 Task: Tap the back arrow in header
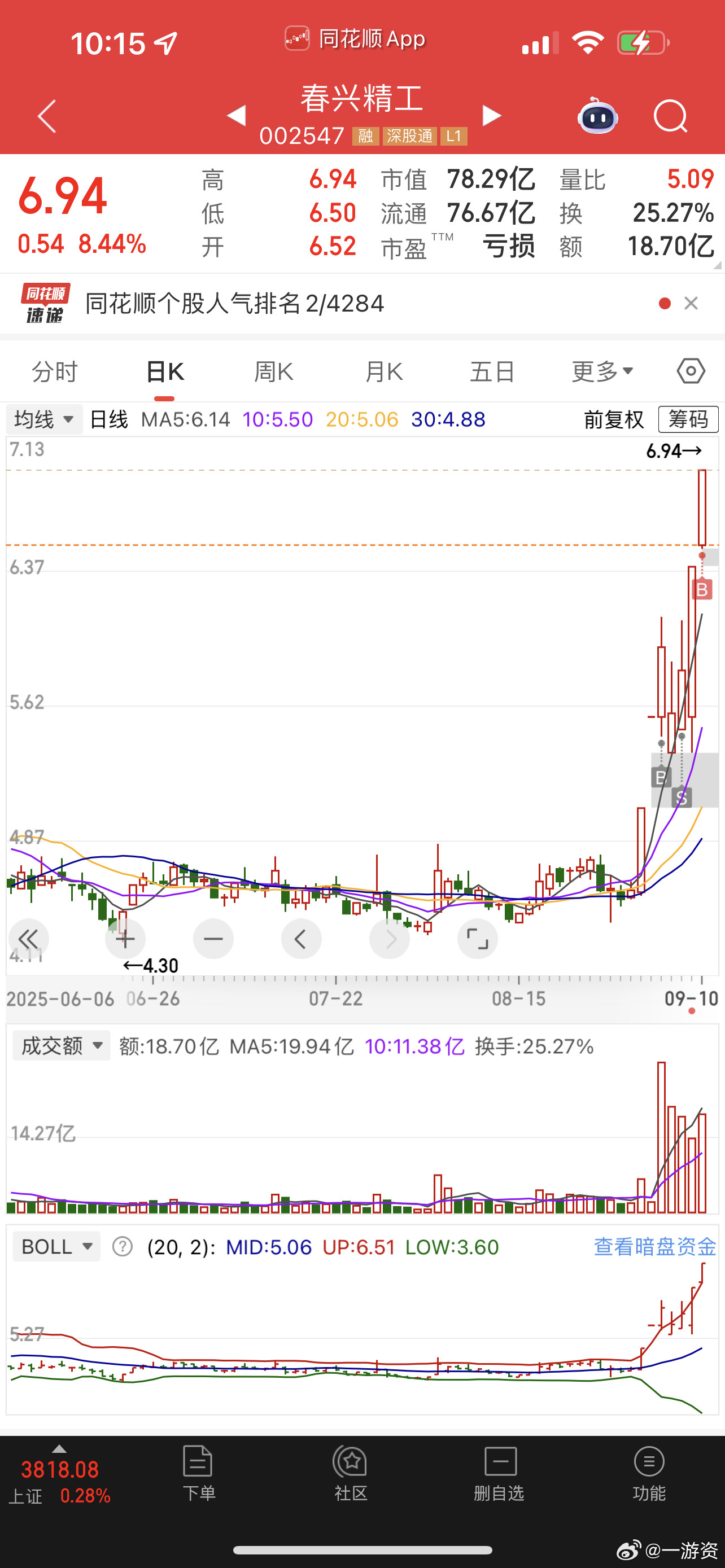47,116
